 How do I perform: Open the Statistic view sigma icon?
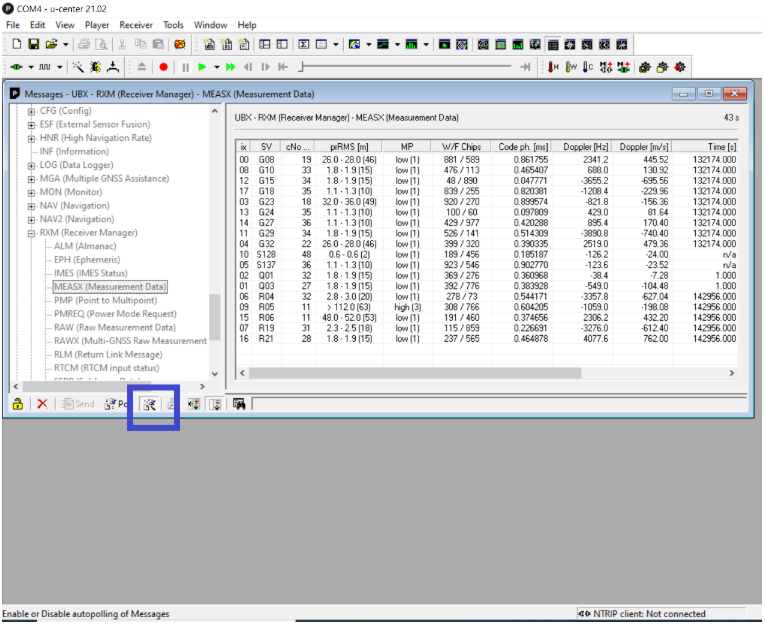tap(303, 44)
